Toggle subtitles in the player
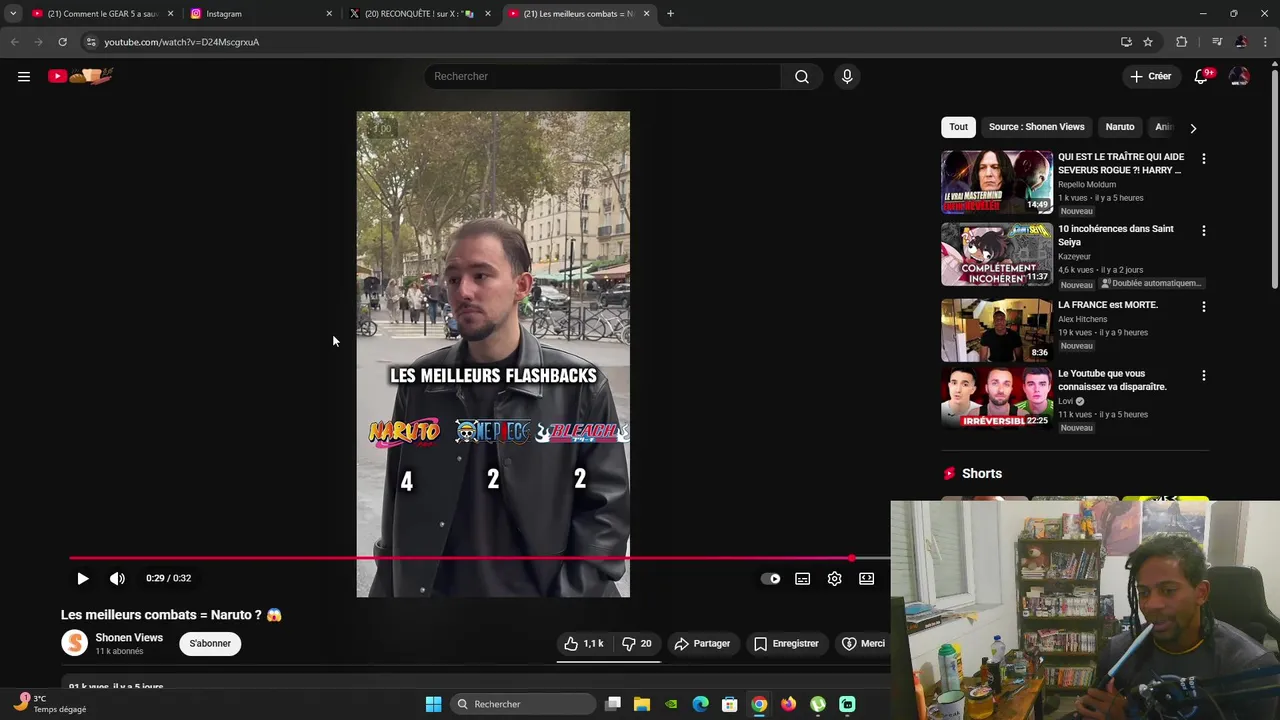This screenshot has width=1280, height=720. 802,578
